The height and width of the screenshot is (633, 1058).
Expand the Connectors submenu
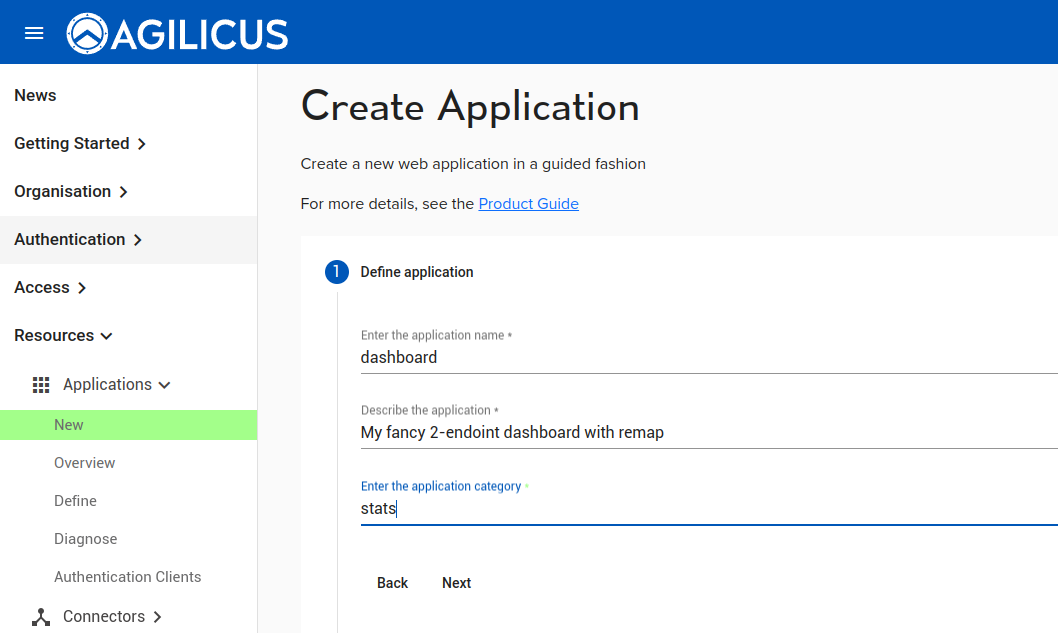click(157, 617)
